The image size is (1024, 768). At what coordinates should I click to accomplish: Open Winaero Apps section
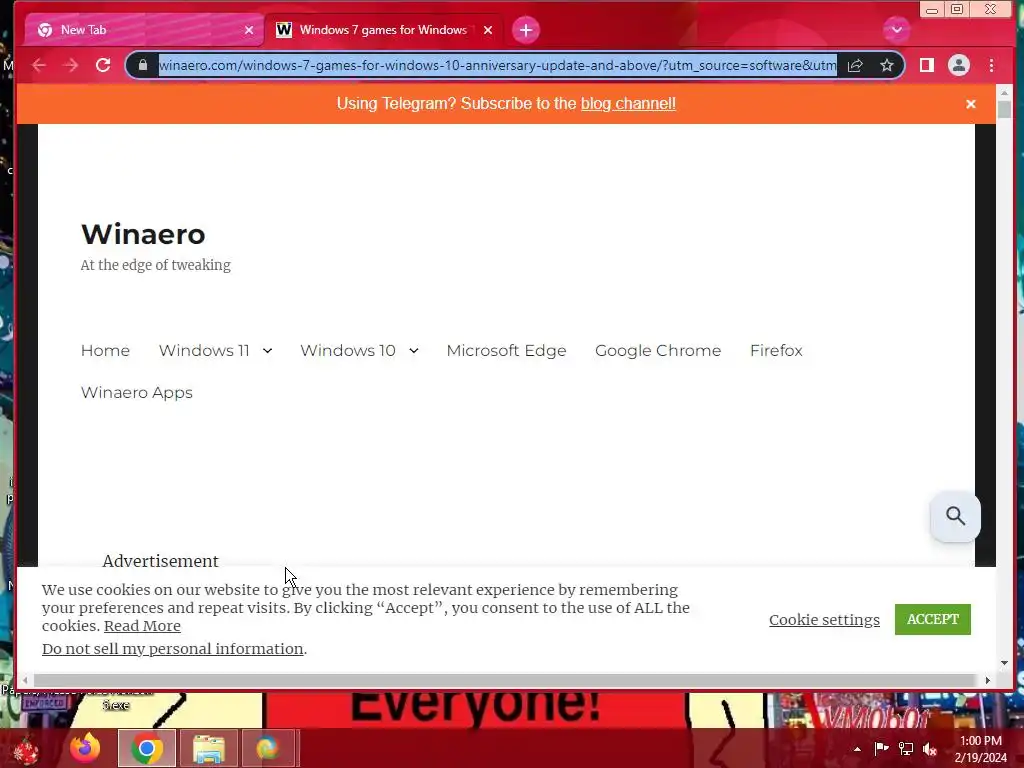click(136, 392)
